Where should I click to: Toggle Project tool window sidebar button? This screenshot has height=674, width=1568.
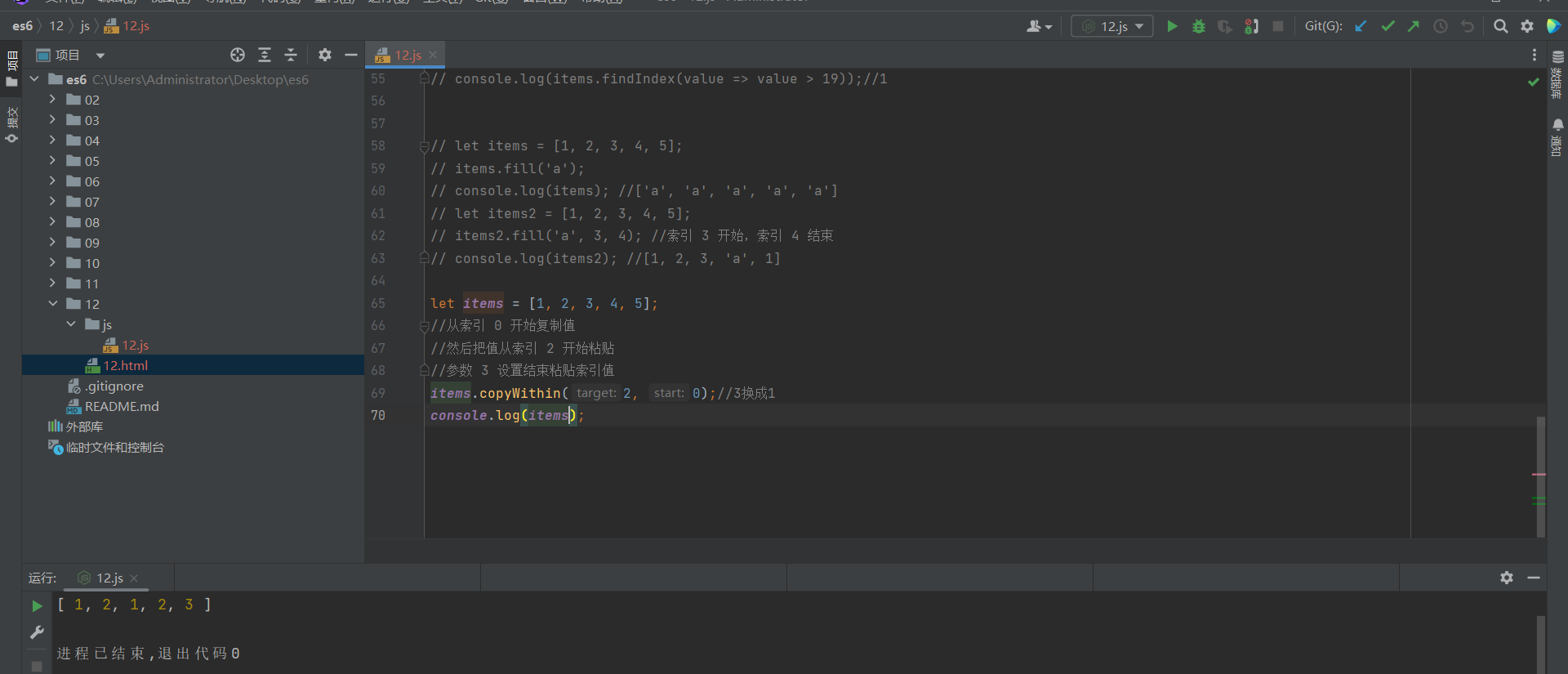(11, 69)
